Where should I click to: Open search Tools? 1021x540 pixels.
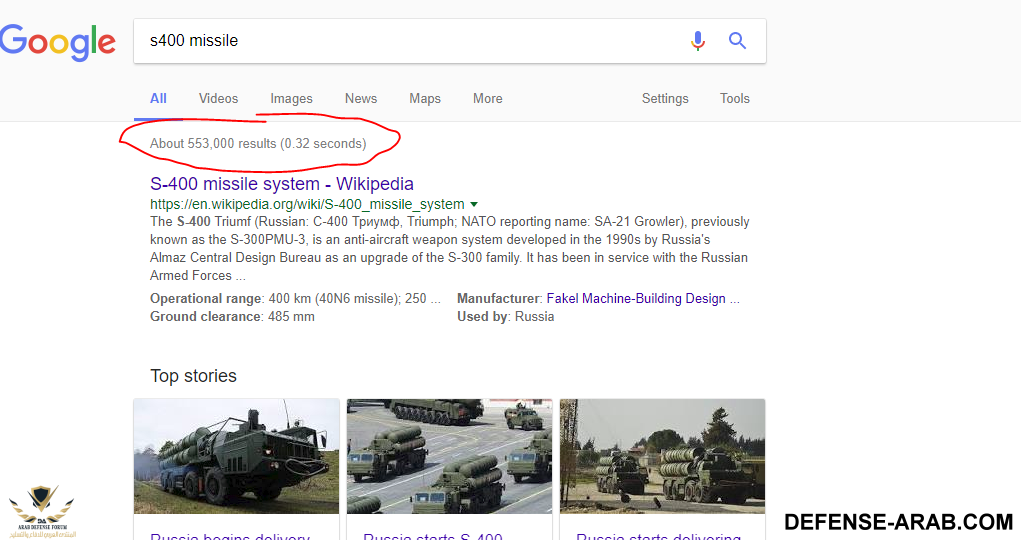click(x=734, y=98)
